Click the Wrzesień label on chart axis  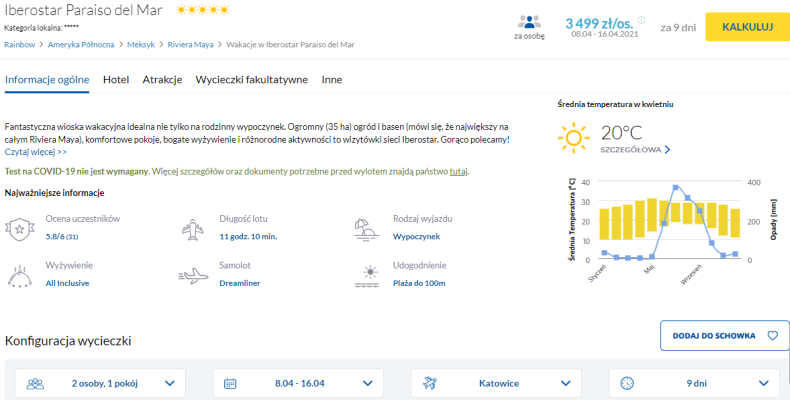[x=691, y=274]
